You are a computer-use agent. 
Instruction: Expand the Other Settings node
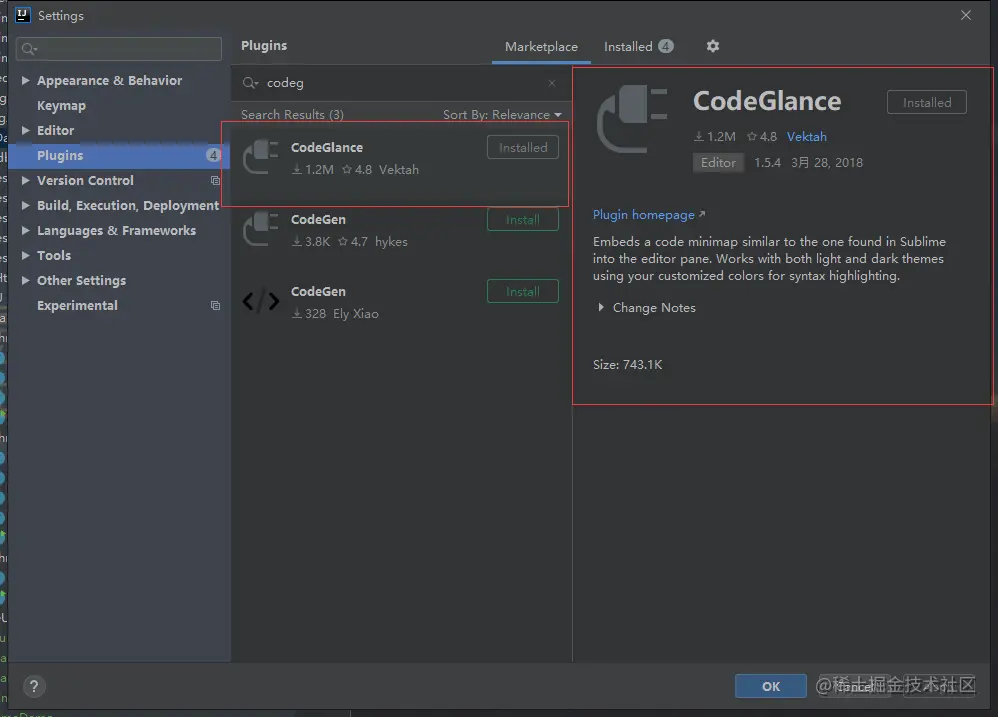25,281
